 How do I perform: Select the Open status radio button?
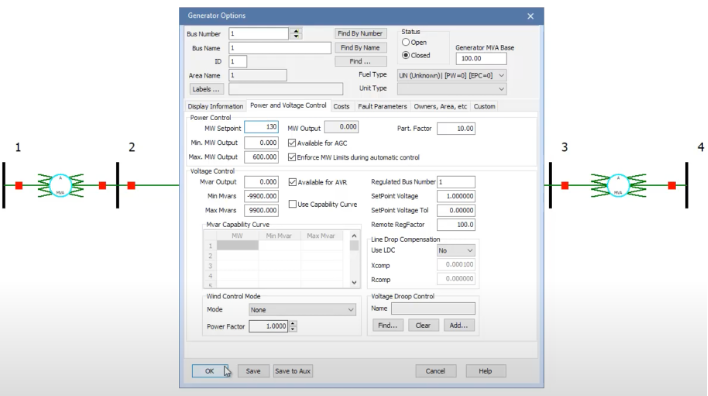click(x=405, y=42)
